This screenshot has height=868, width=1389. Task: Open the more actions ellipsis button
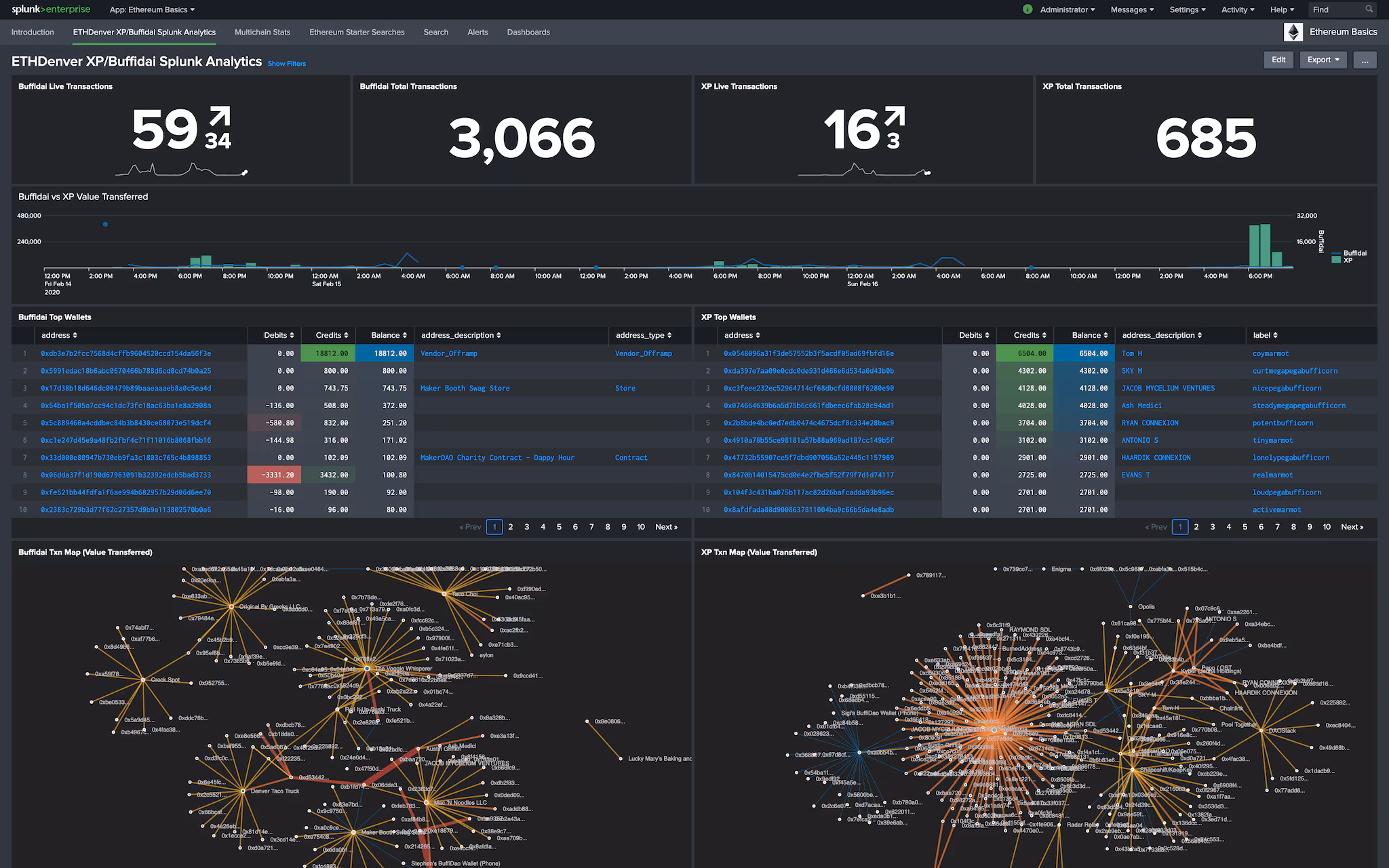[1365, 60]
